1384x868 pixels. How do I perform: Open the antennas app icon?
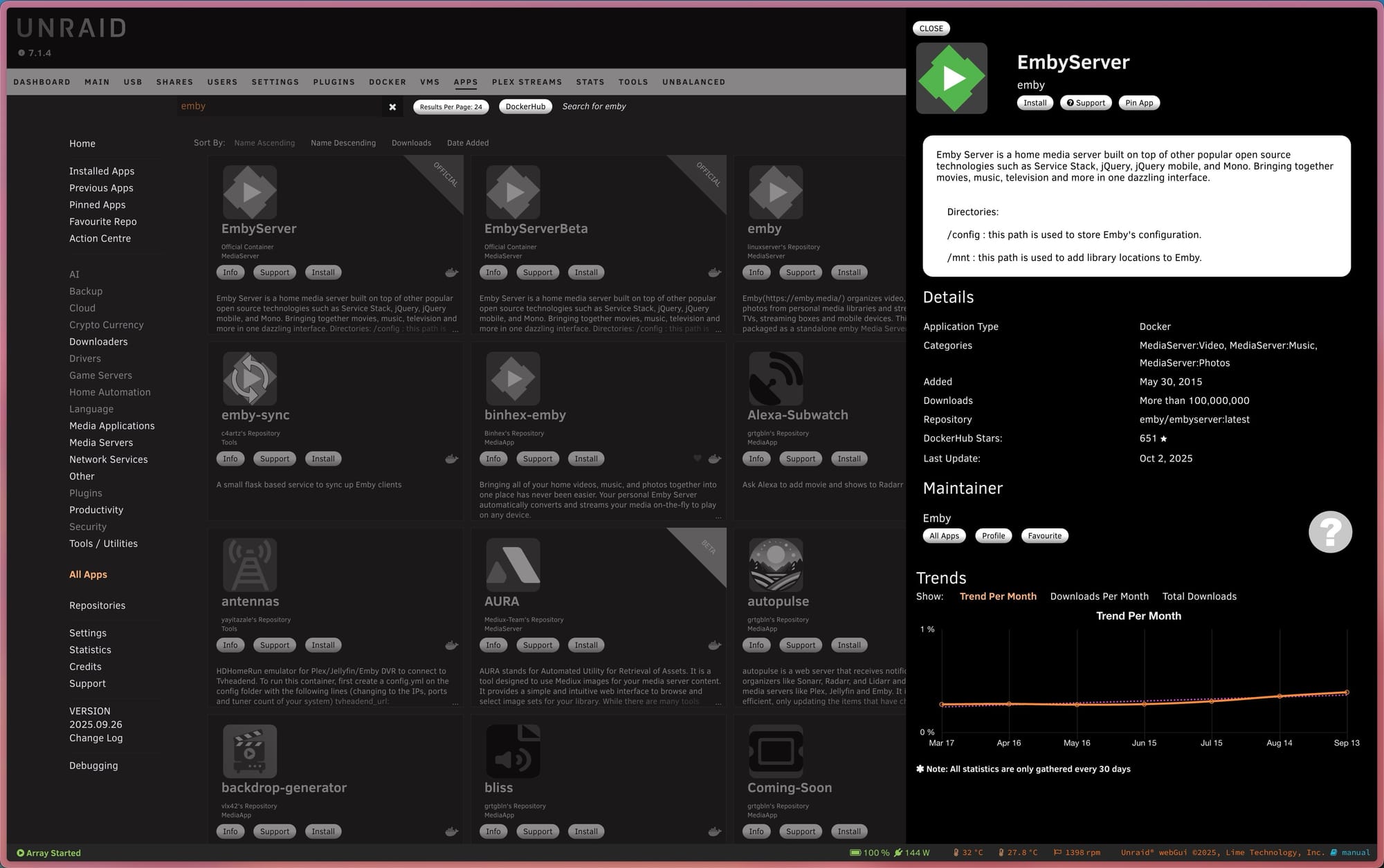click(x=250, y=565)
